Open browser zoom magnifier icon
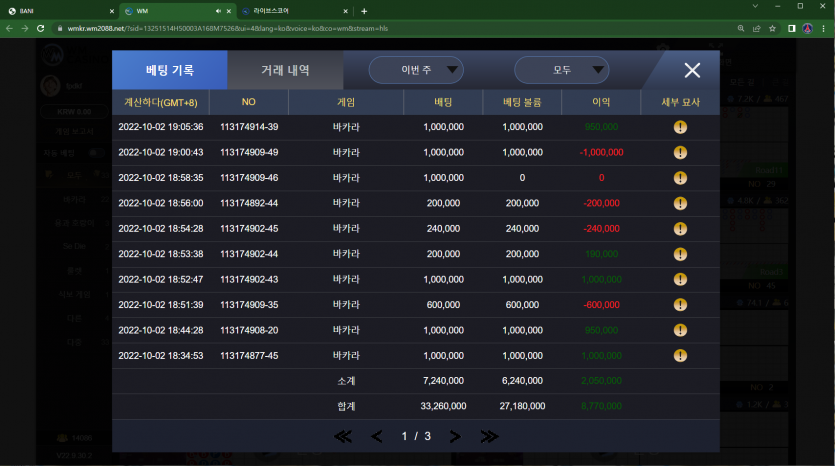Image resolution: width=835 pixels, height=466 pixels. 741,29
